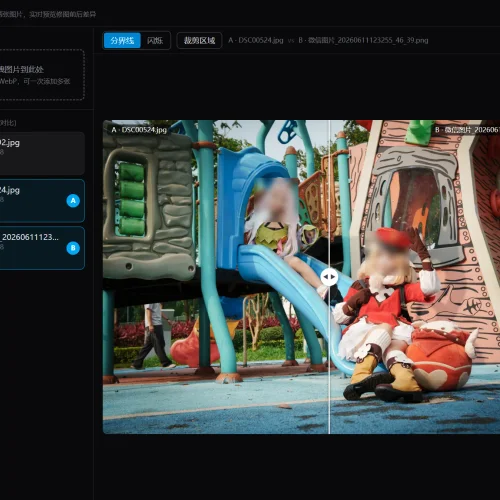Click the 裁剪区域 crop area button
Screen dimensions: 500x500
[x=199, y=40]
